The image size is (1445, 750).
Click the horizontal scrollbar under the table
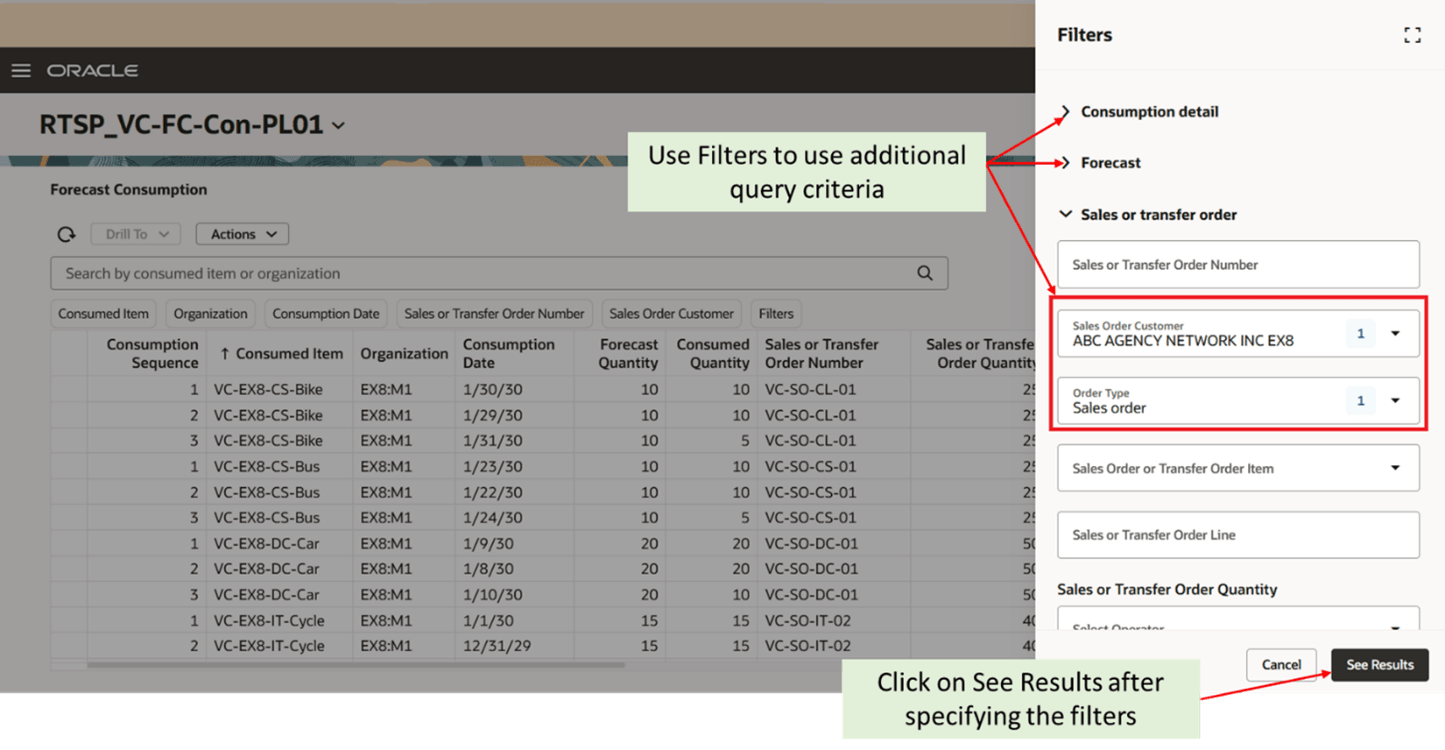point(355,664)
